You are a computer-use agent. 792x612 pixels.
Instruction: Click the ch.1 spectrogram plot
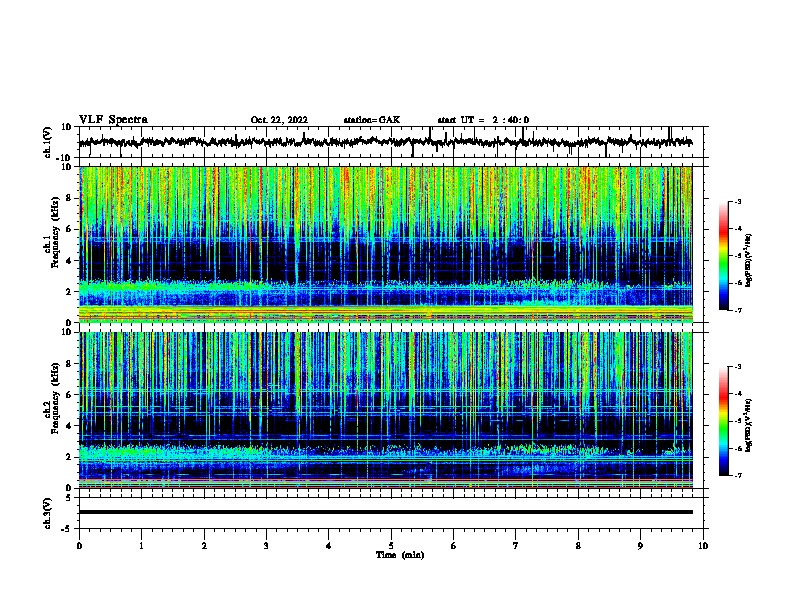click(385, 244)
